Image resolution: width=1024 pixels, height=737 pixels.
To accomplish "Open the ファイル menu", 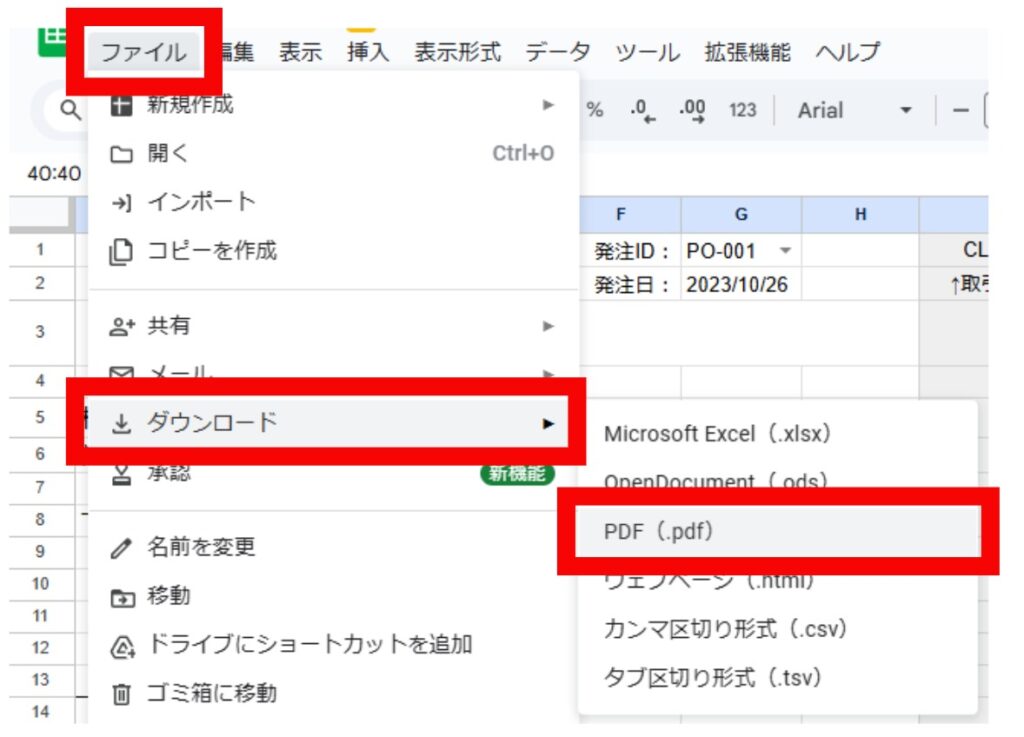I will pos(143,52).
